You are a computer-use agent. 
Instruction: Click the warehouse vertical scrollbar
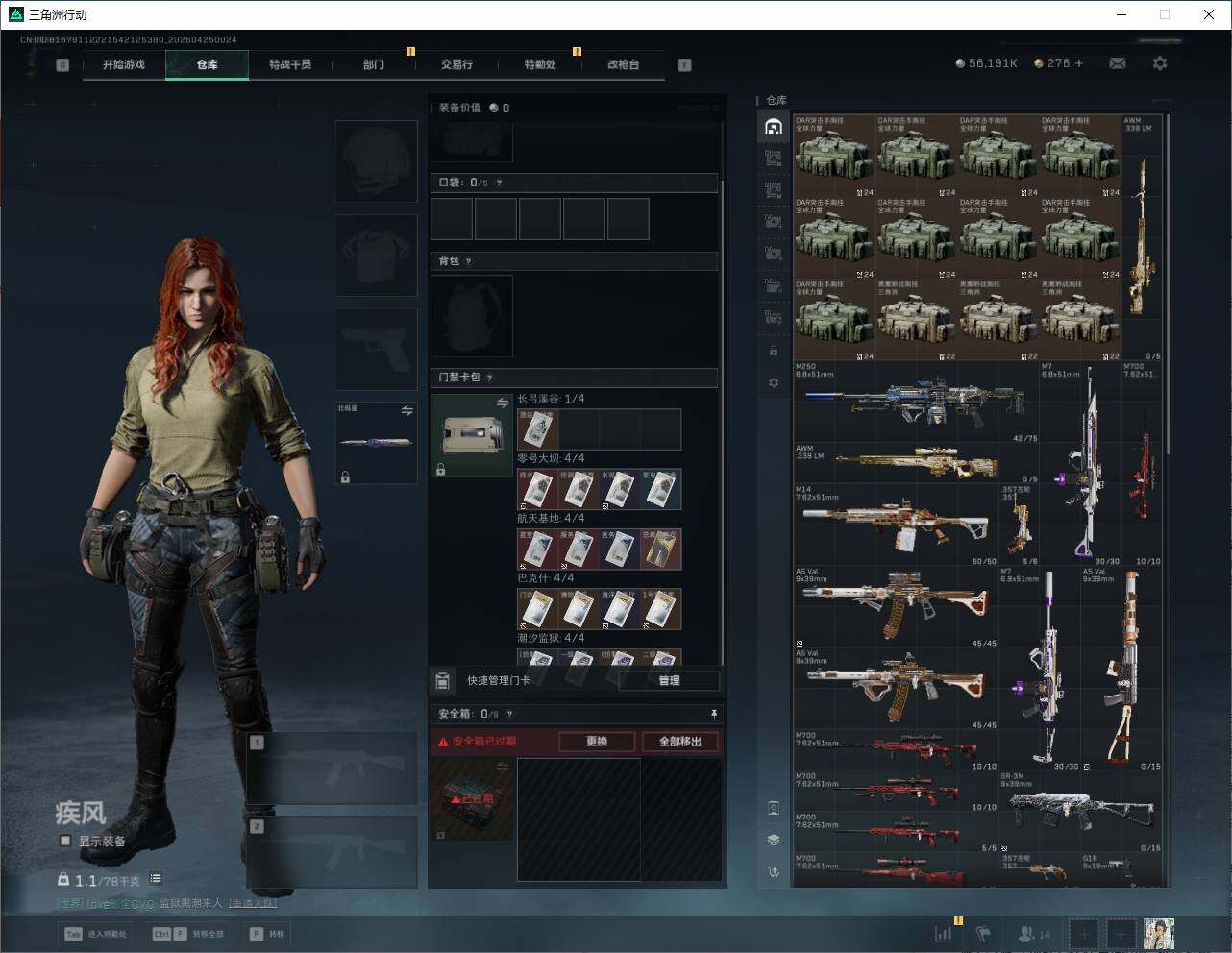pos(1167,286)
